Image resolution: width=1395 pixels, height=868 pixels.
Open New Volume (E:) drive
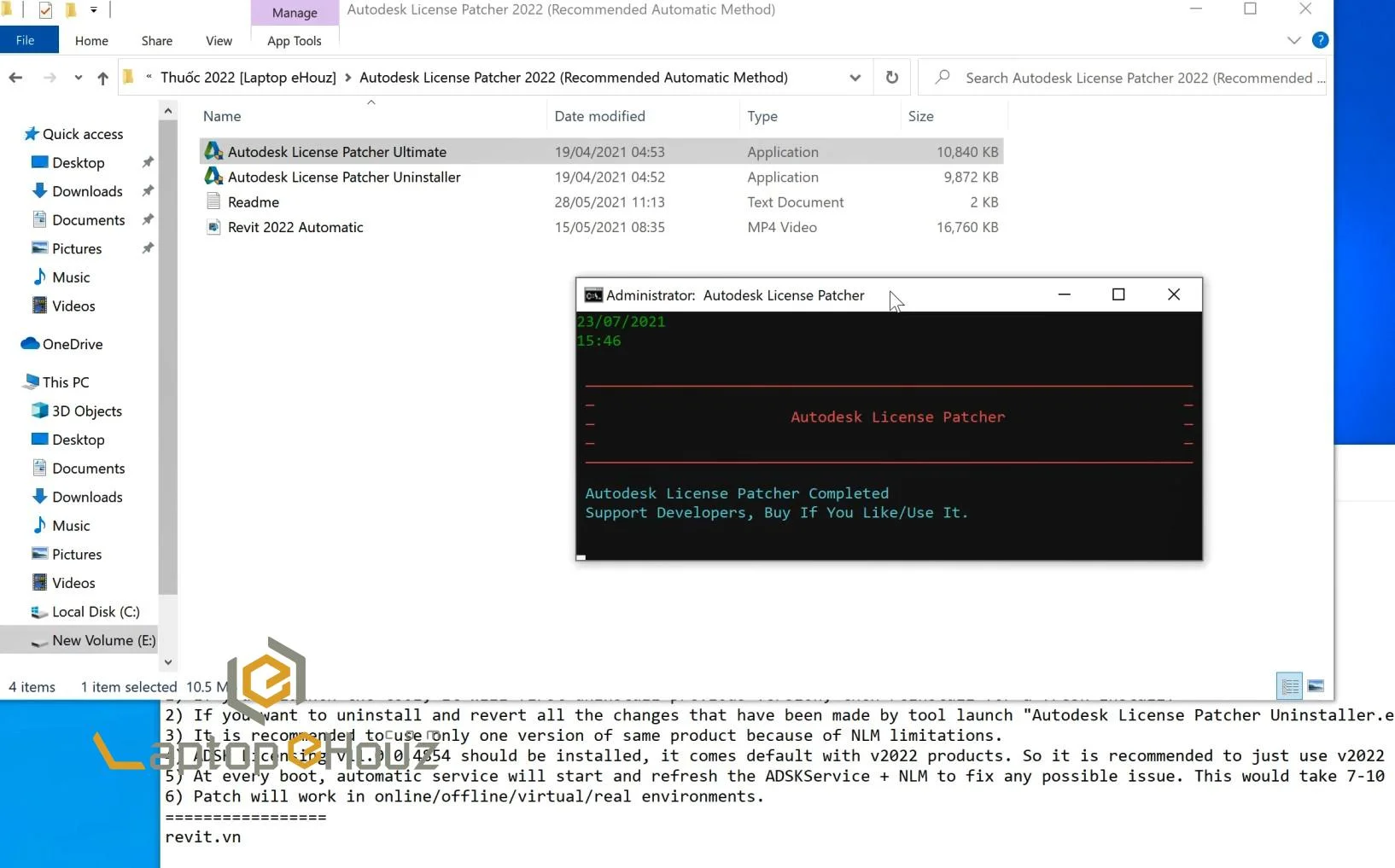coord(103,640)
